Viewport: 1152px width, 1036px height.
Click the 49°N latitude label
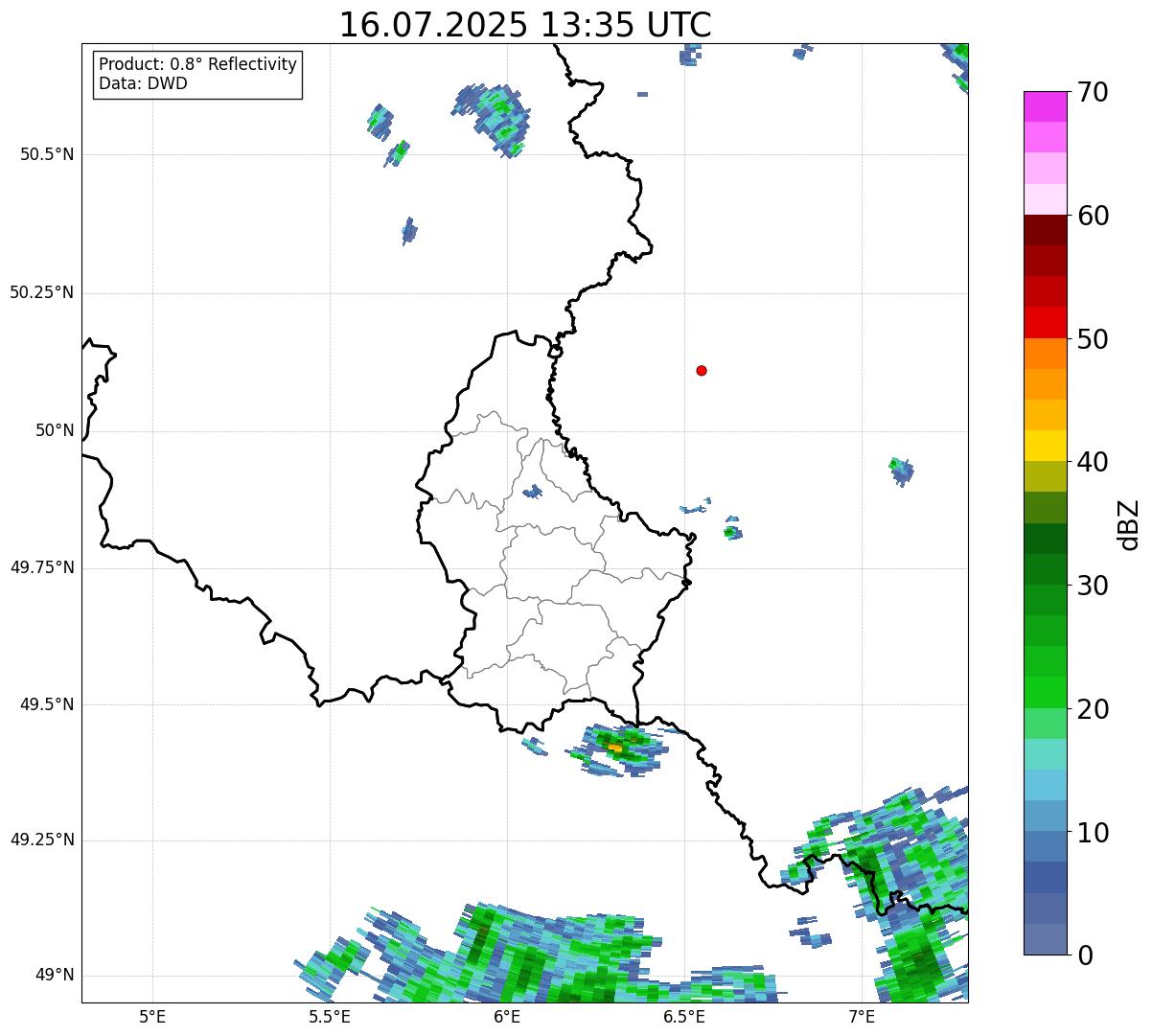pyautogui.click(x=55, y=976)
